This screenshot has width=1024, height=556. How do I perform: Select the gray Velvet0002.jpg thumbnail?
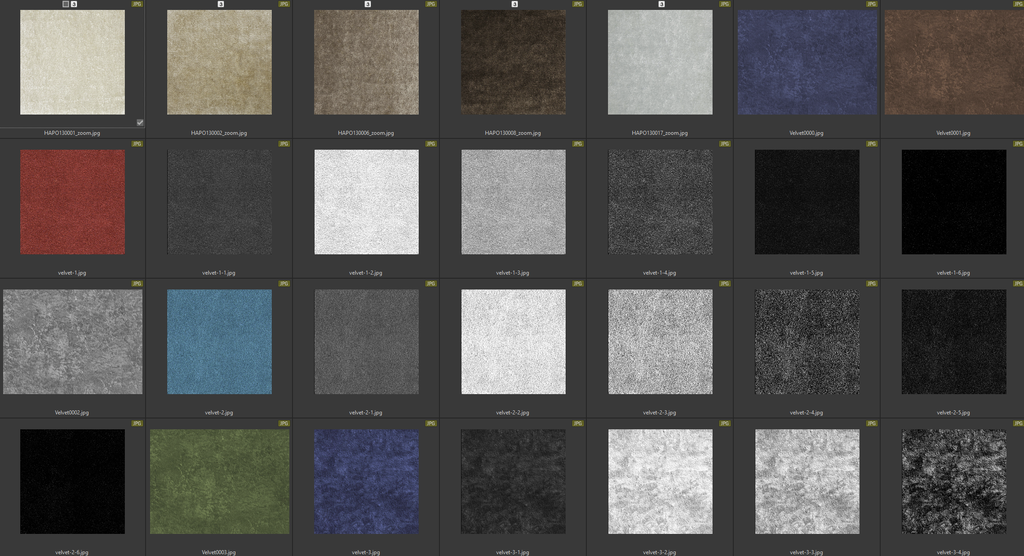tap(72, 342)
